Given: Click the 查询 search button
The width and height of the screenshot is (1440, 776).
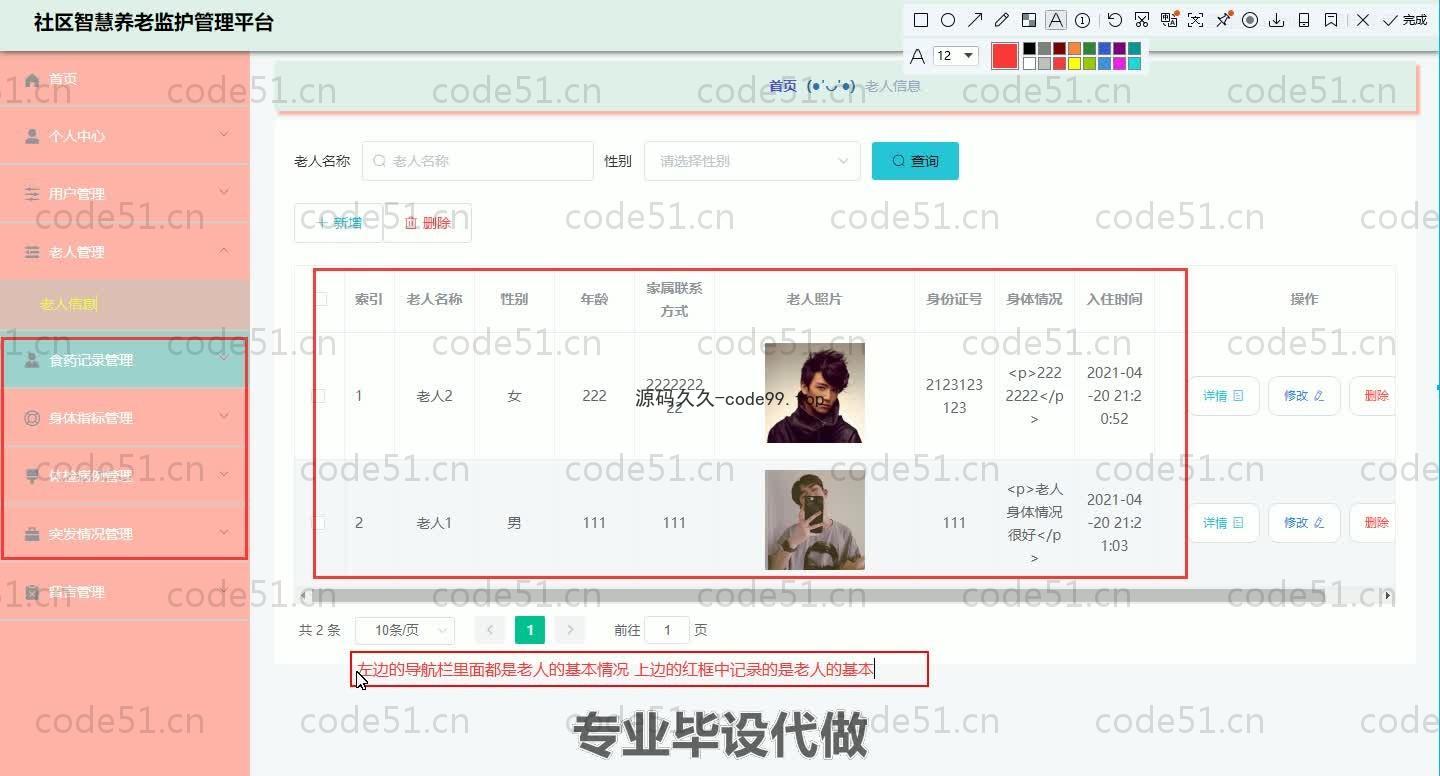Looking at the screenshot, I should tap(915, 161).
